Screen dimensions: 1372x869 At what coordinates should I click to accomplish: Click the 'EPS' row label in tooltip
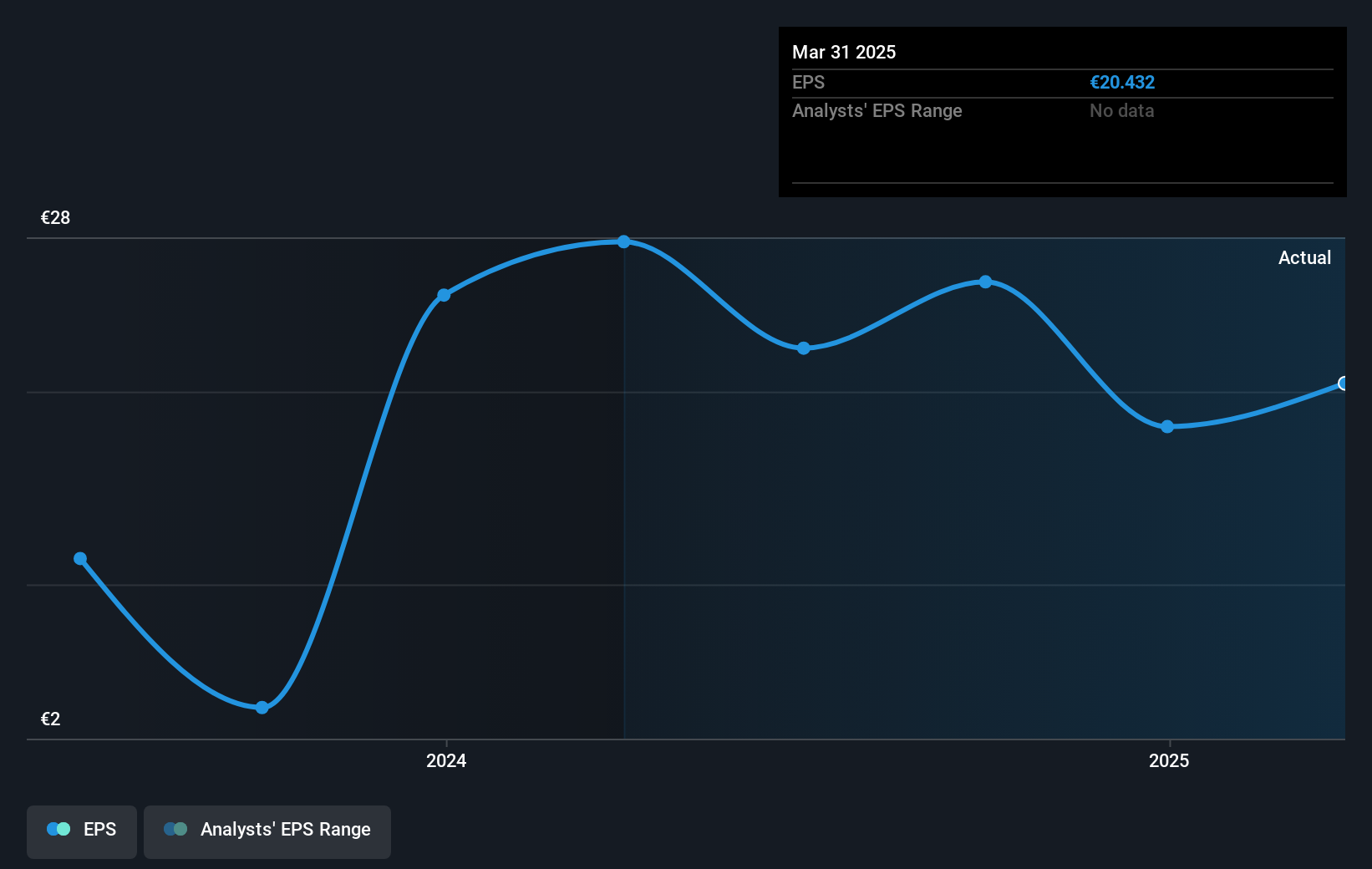[808, 82]
